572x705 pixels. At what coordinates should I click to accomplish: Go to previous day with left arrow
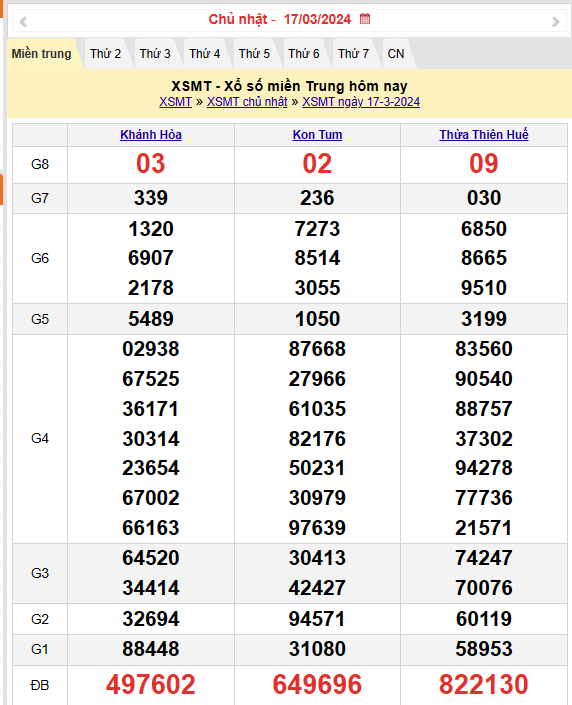coord(23,21)
